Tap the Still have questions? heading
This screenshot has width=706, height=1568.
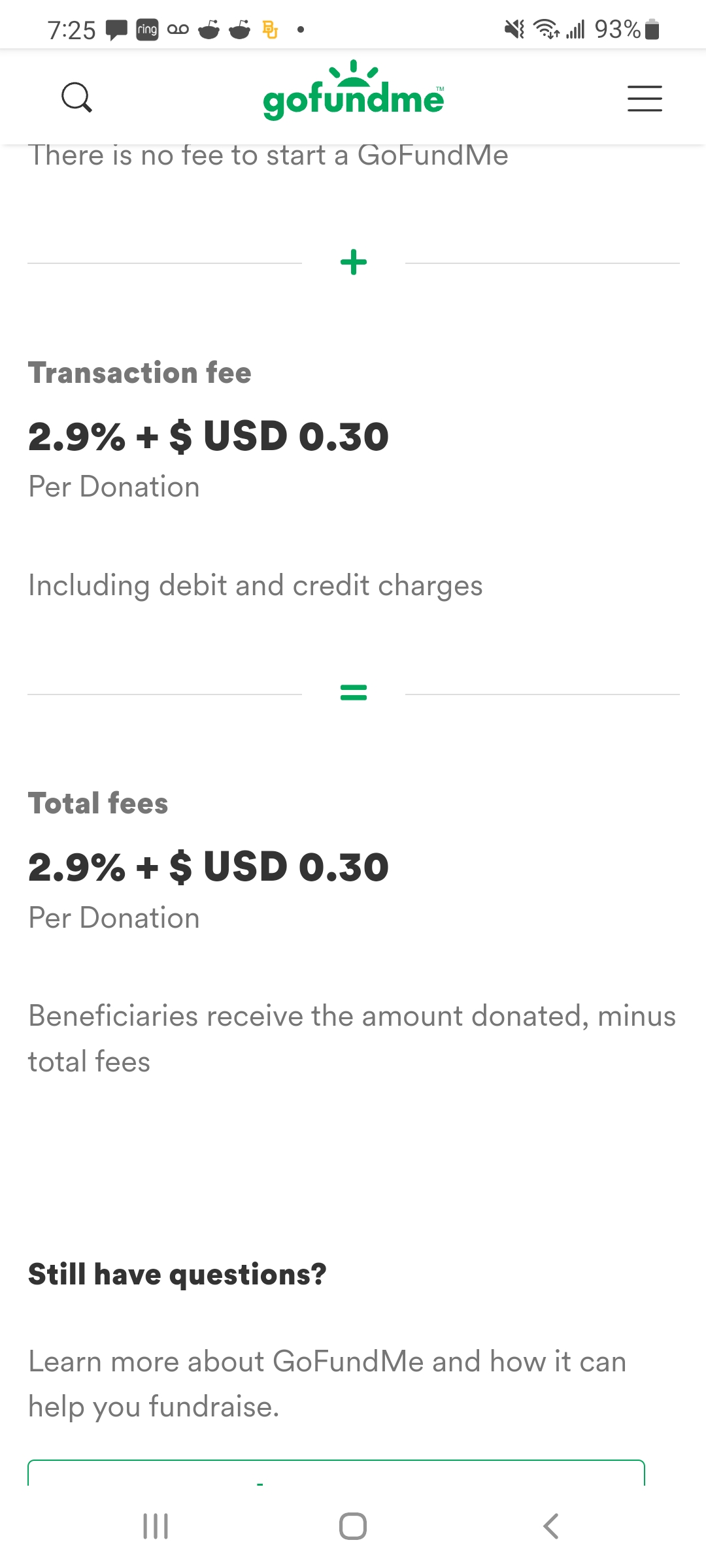(177, 1275)
